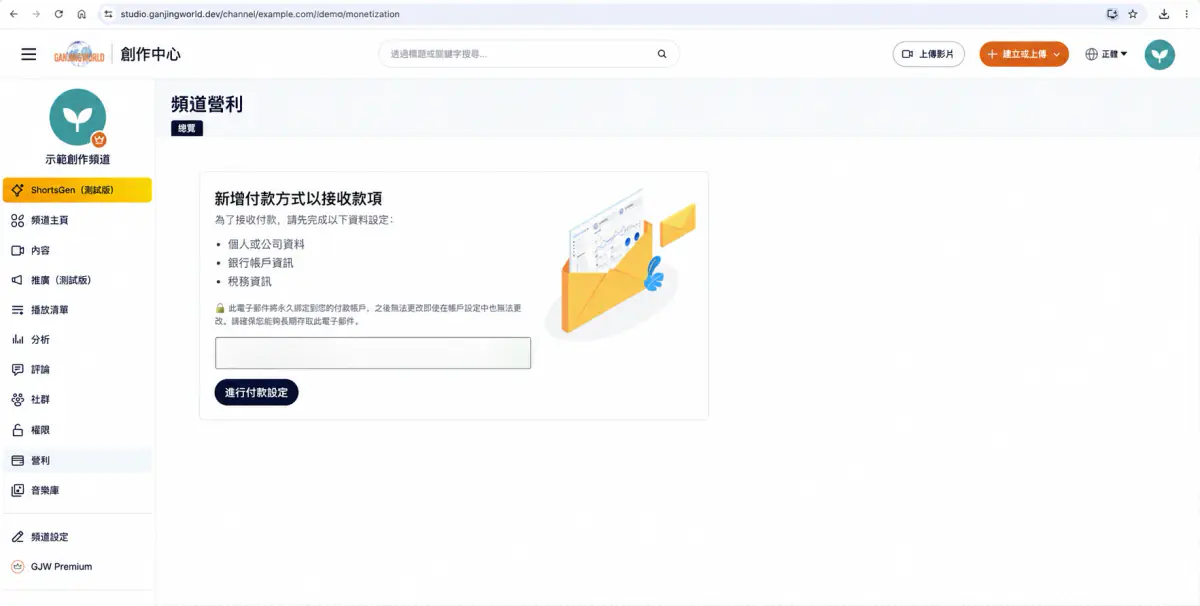The image size is (1200, 606).
Task: Open 播放清單 in sidebar
Action: [77, 310]
